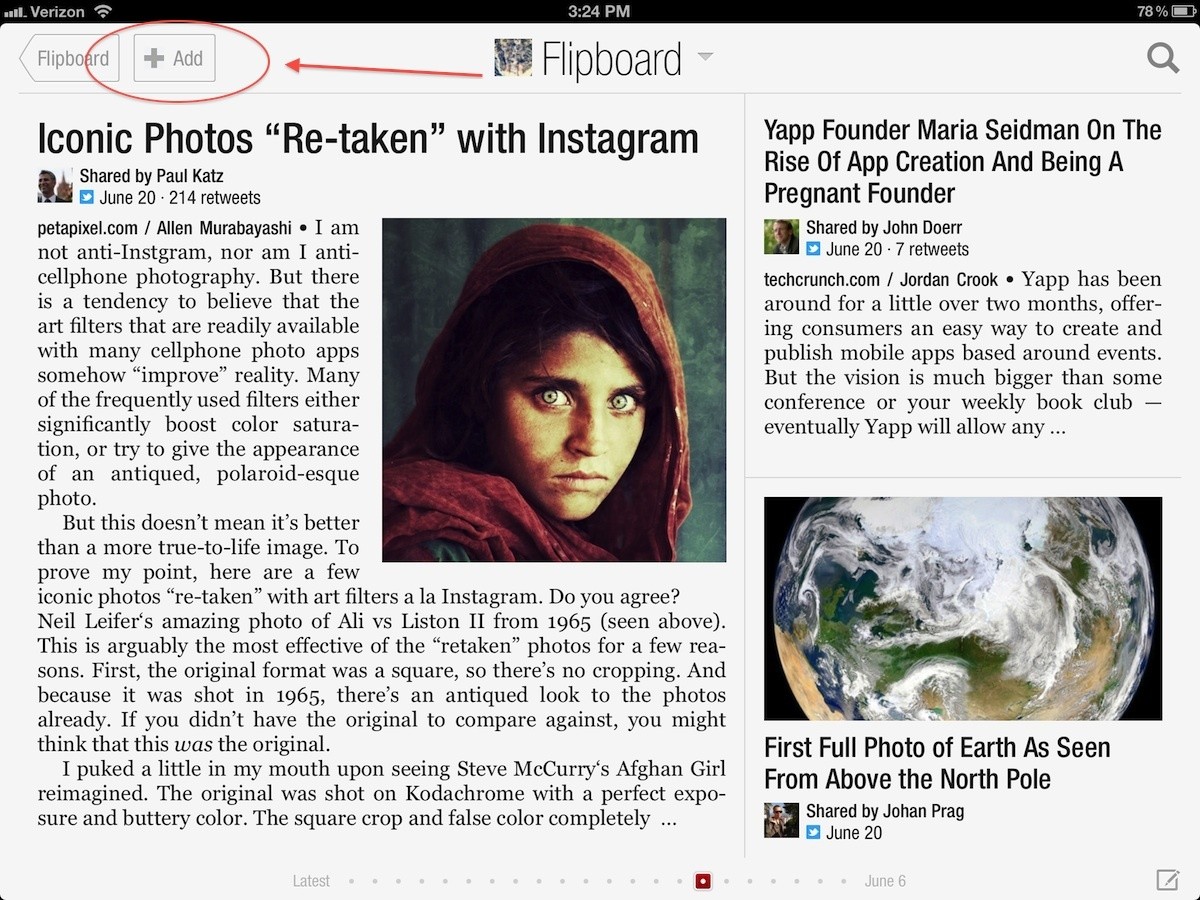Image resolution: width=1200 pixels, height=900 pixels.
Task: Tap the Verizon signal bars icon
Action: [x=14, y=12]
